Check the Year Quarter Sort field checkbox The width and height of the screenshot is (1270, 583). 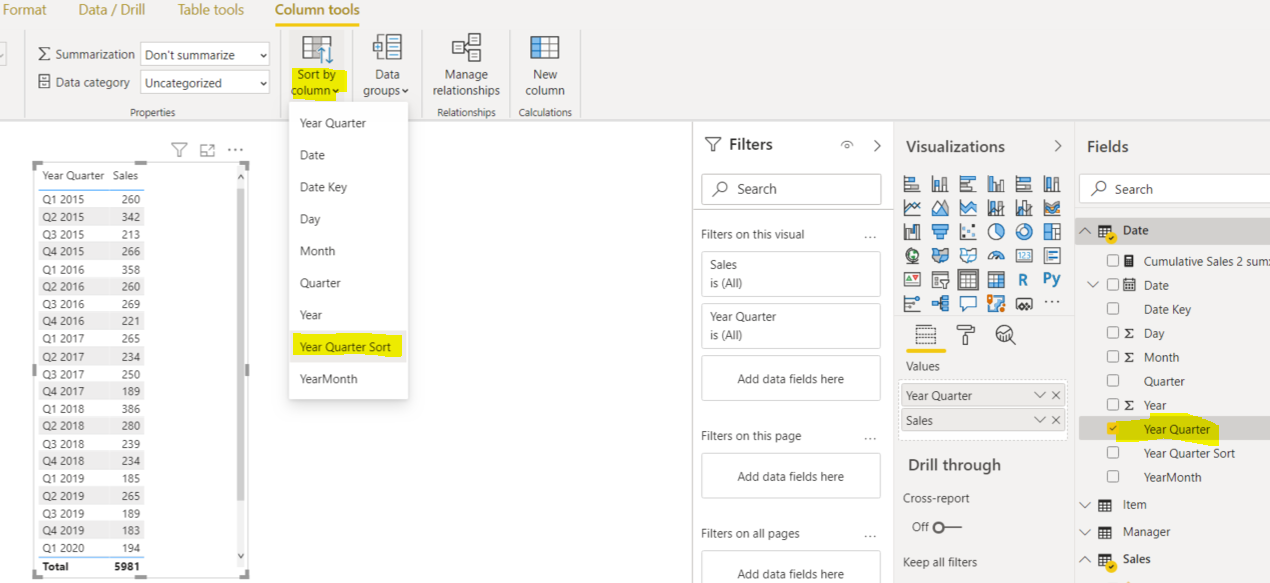(1113, 453)
